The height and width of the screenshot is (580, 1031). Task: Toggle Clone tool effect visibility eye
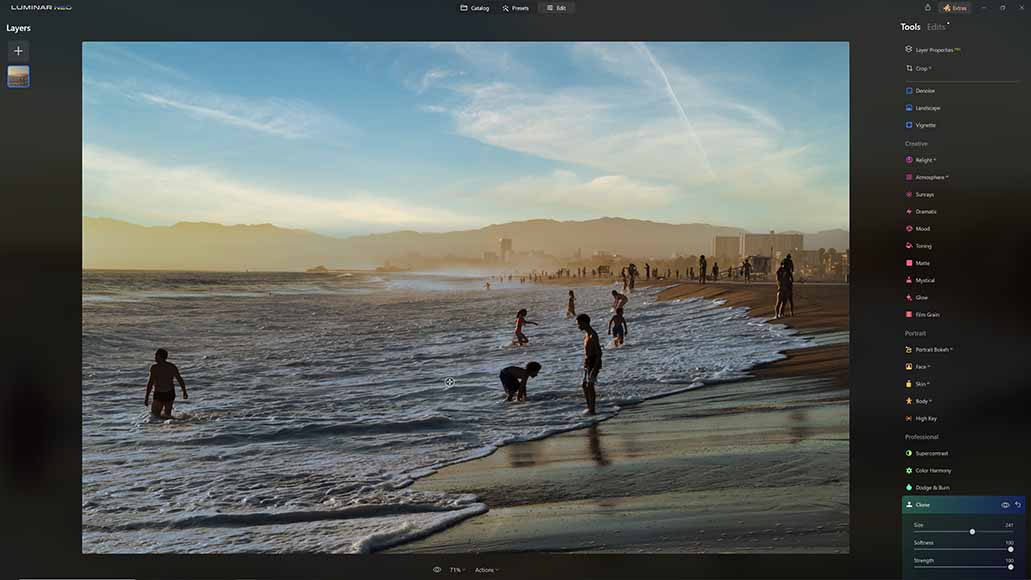(x=1005, y=505)
